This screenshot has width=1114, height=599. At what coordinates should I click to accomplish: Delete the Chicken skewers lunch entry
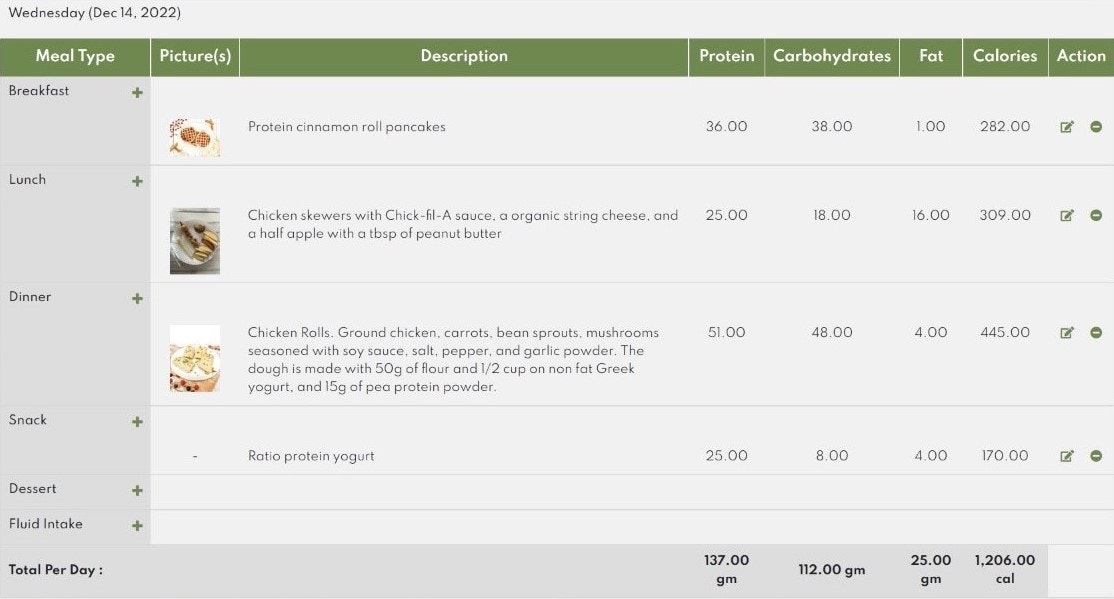tap(1096, 215)
